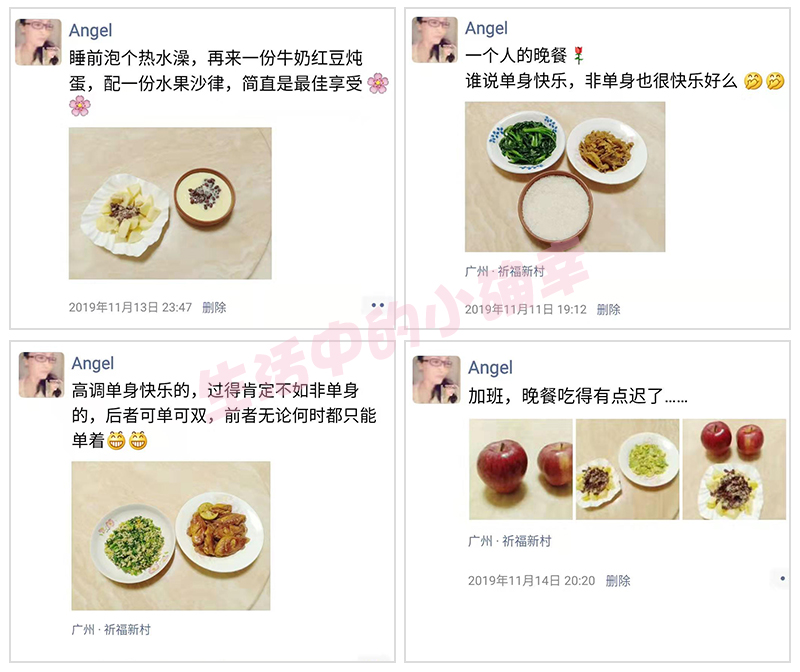Image resolution: width=800 pixels, height=672 pixels.
Task: Open the two red apples photo
Action: click(x=520, y=469)
